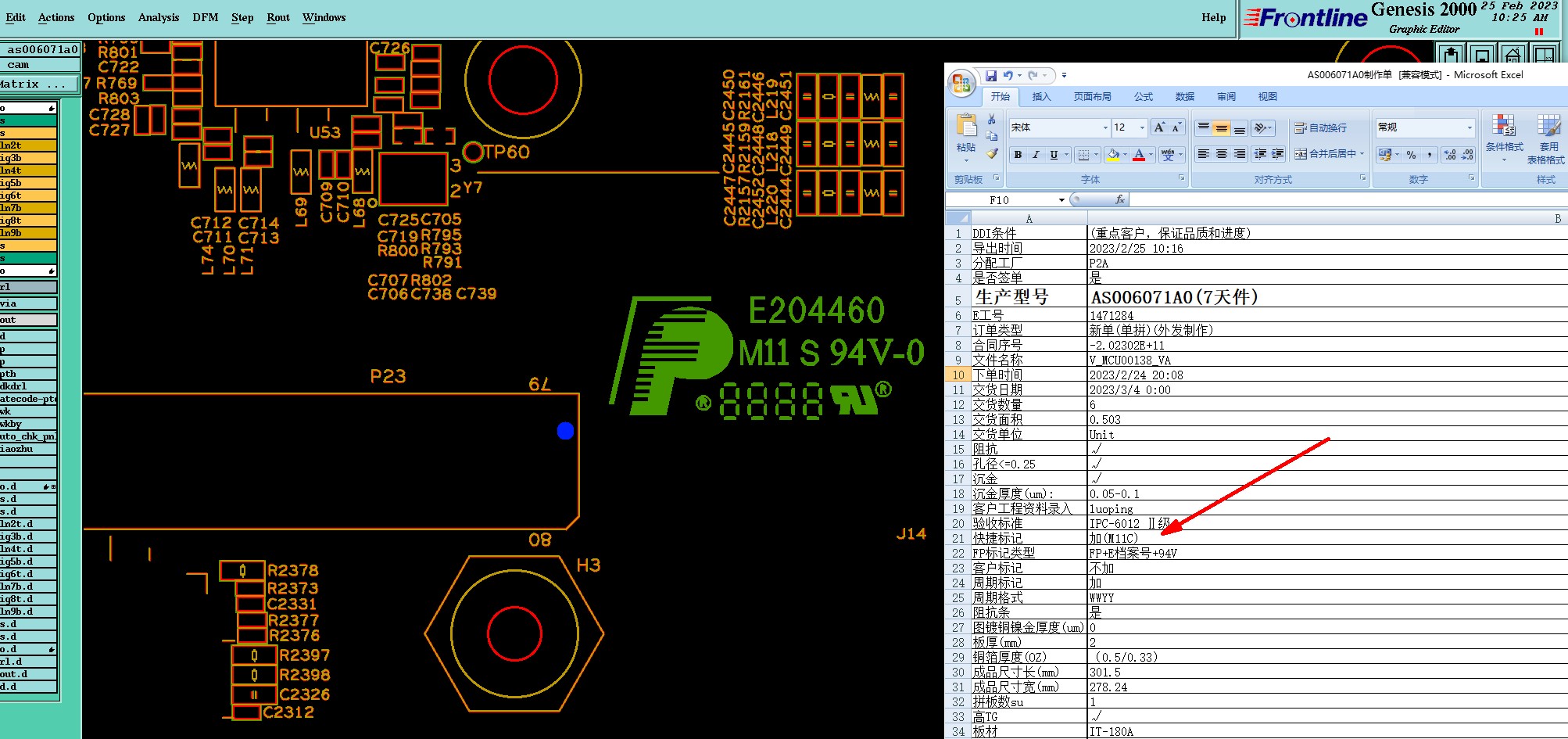Click the 合并后居中 merge button
The image size is (1568, 739).
pos(1329,154)
